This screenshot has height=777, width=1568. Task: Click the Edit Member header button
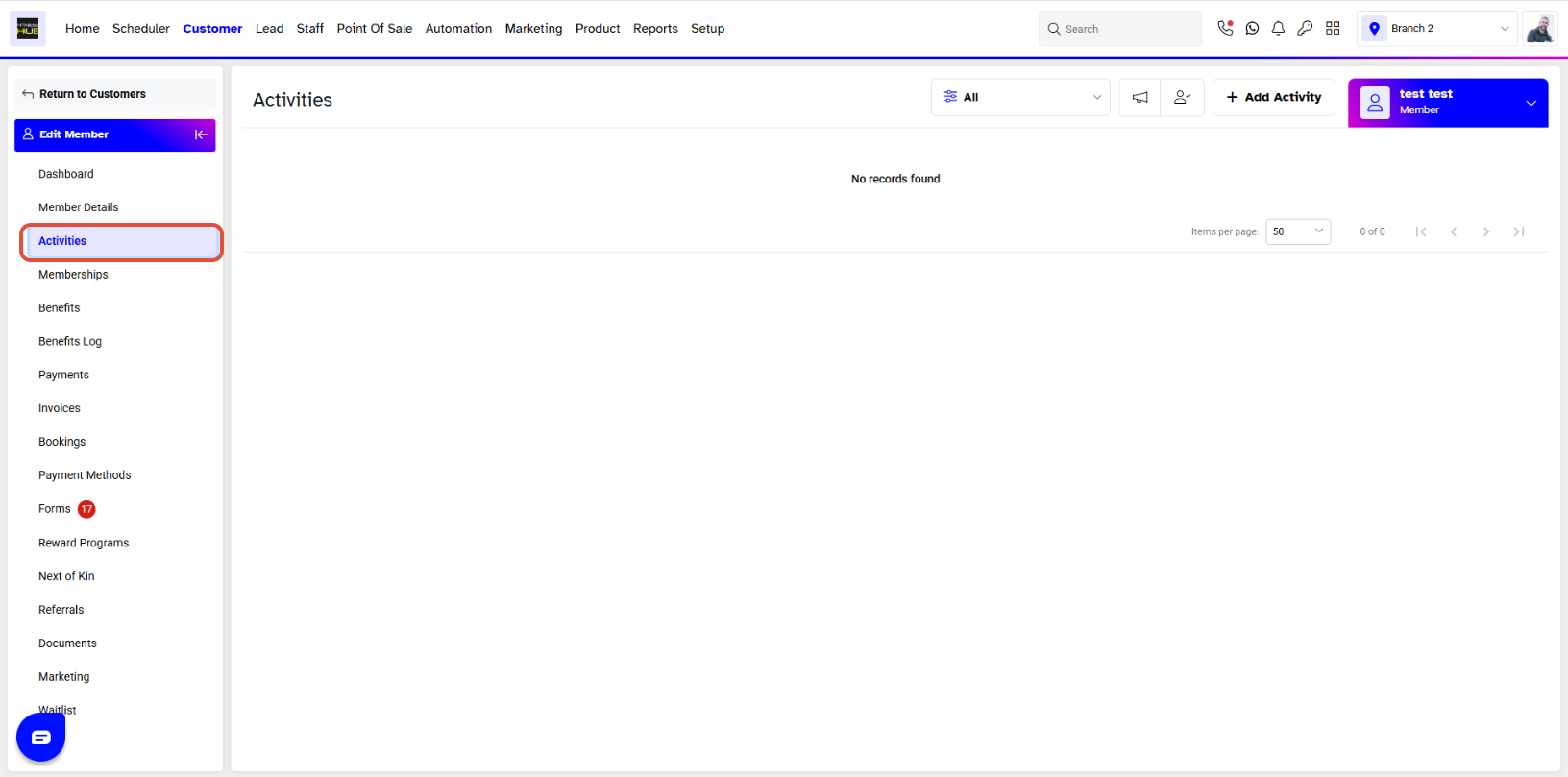point(115,134)
